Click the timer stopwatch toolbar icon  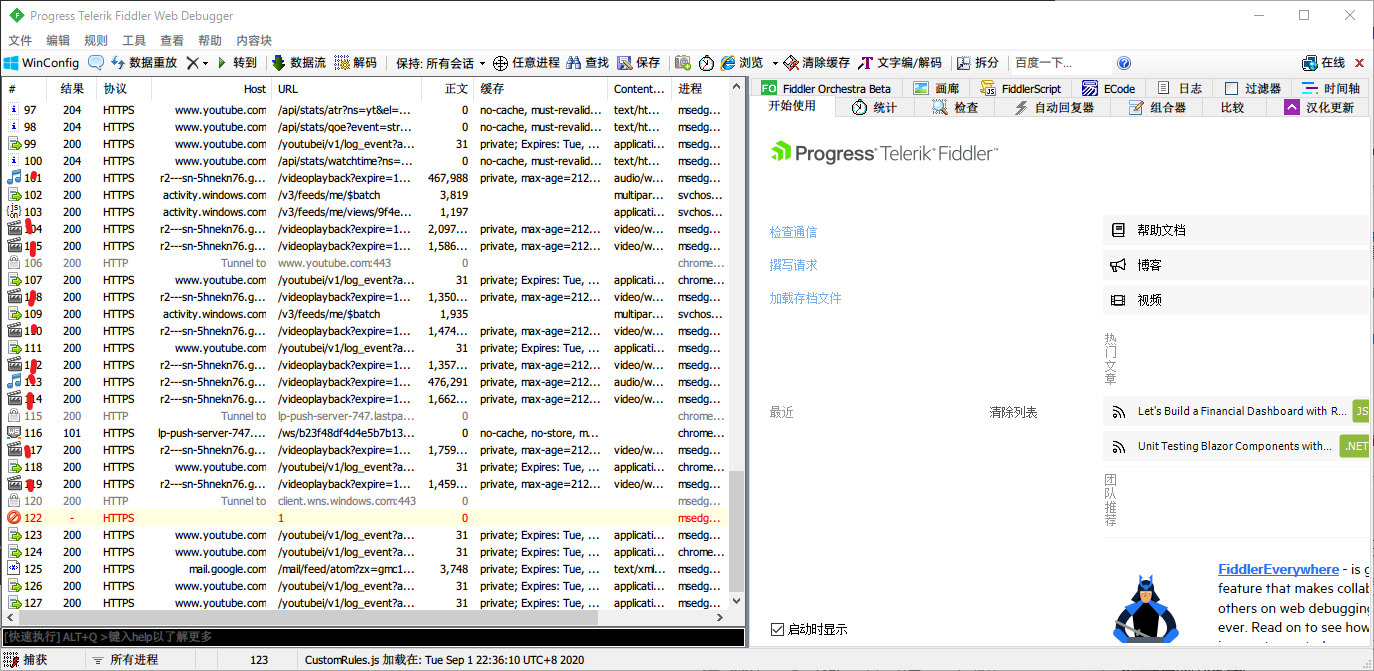pos(706,62)
